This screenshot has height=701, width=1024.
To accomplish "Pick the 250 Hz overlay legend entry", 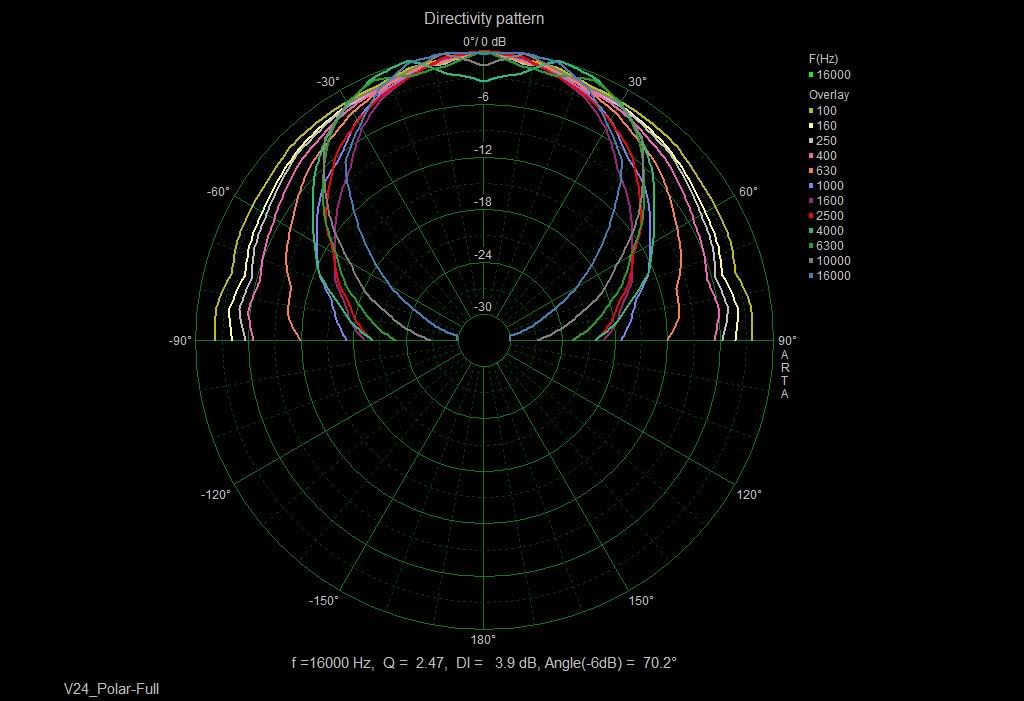I will (x=826, y=141).
